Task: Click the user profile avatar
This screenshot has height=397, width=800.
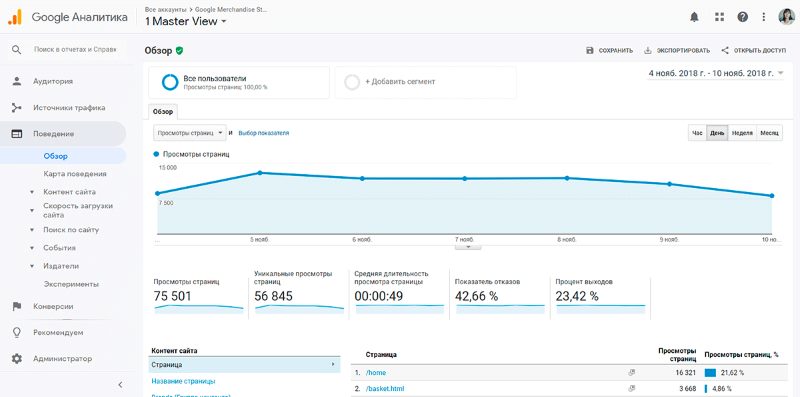Action: click(x=786, y=17)
